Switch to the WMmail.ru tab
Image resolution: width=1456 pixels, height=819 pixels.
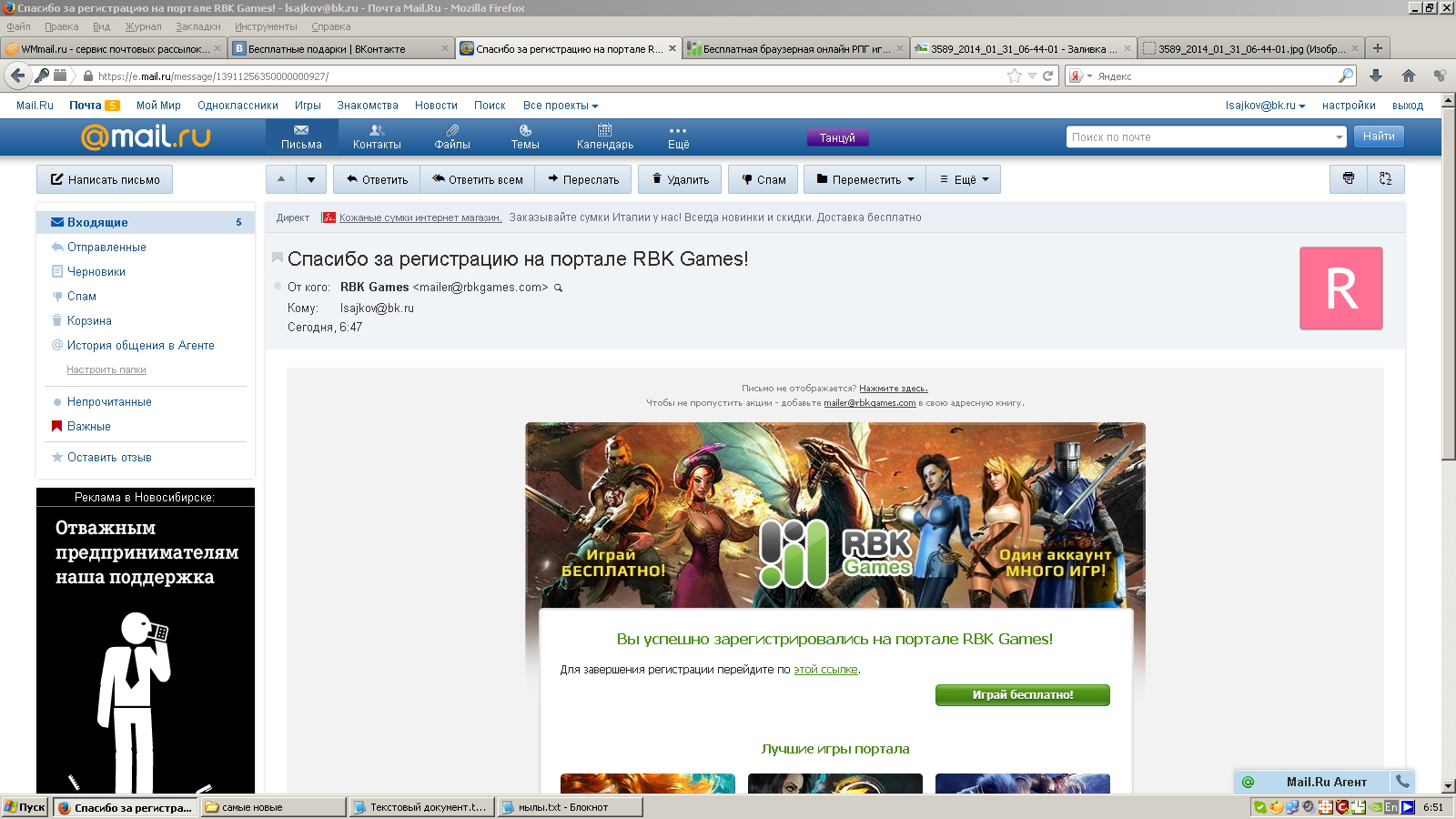pyautogui.click(x=114, y=49)
